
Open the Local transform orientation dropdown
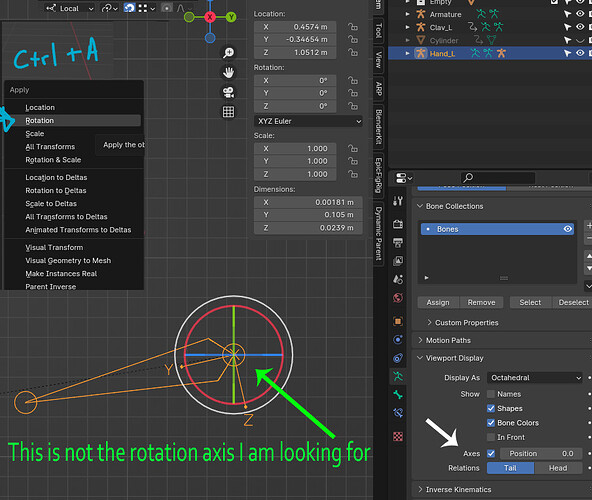(x=70, y=8)
